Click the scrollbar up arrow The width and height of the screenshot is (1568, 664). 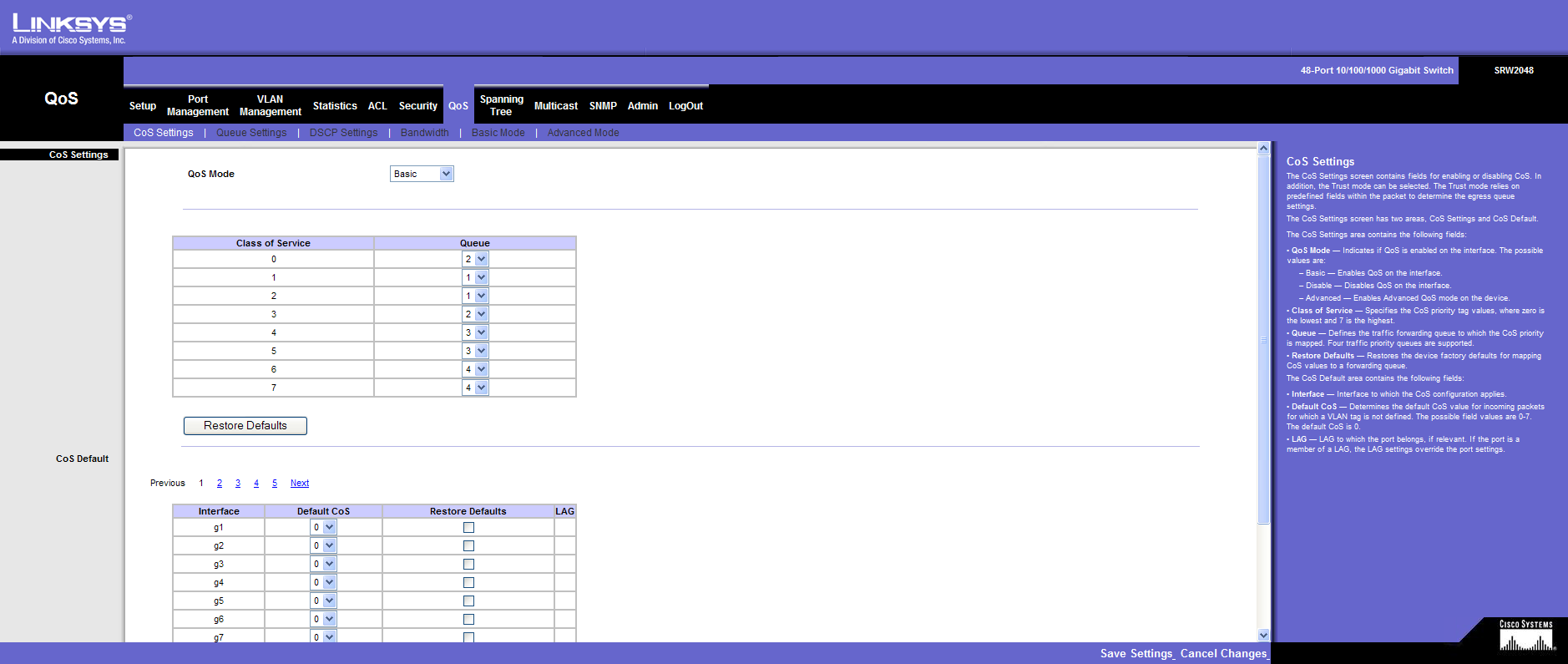[1263, 149]
